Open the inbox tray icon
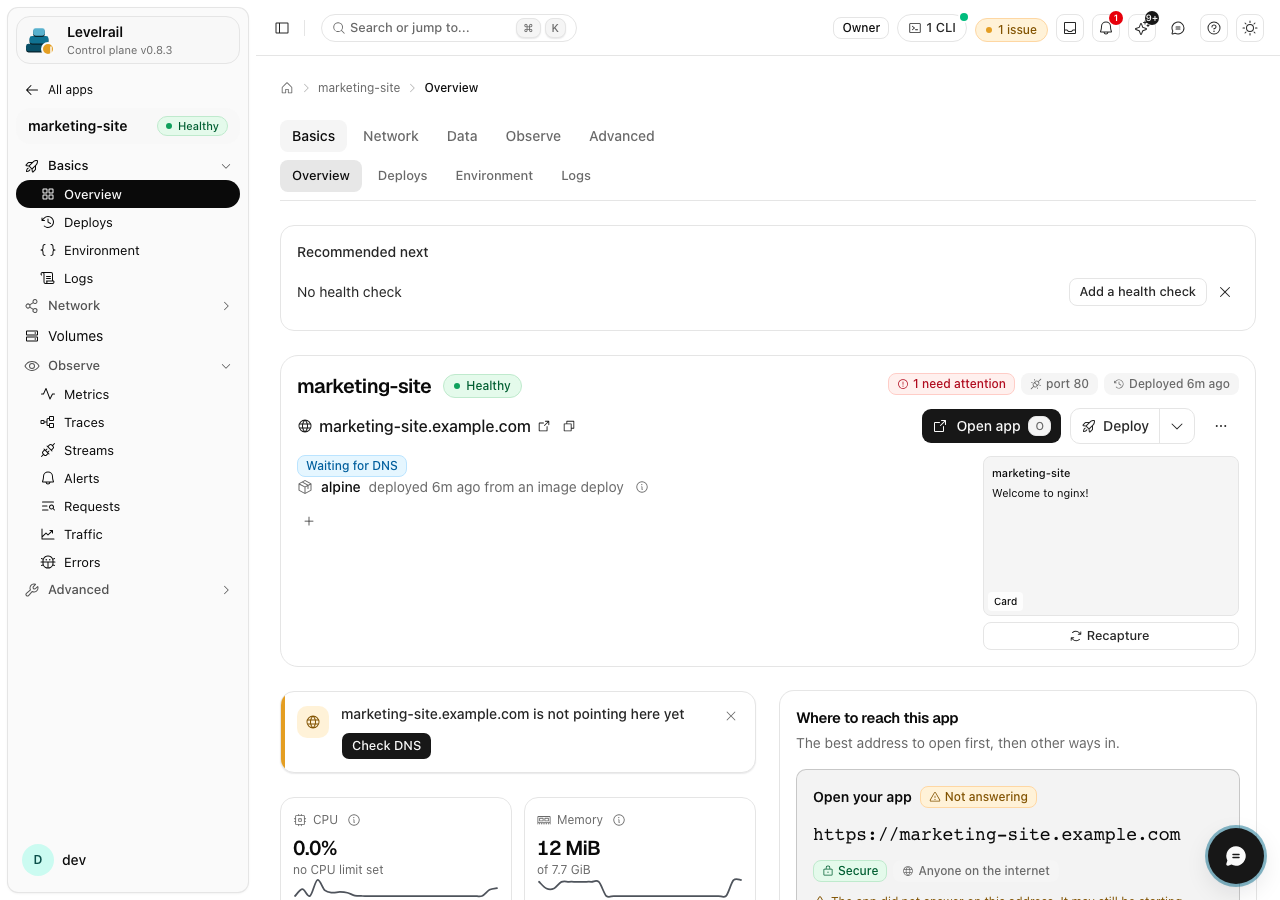The width and height of the screenshot is (1280, 900). click(1070, 28)
